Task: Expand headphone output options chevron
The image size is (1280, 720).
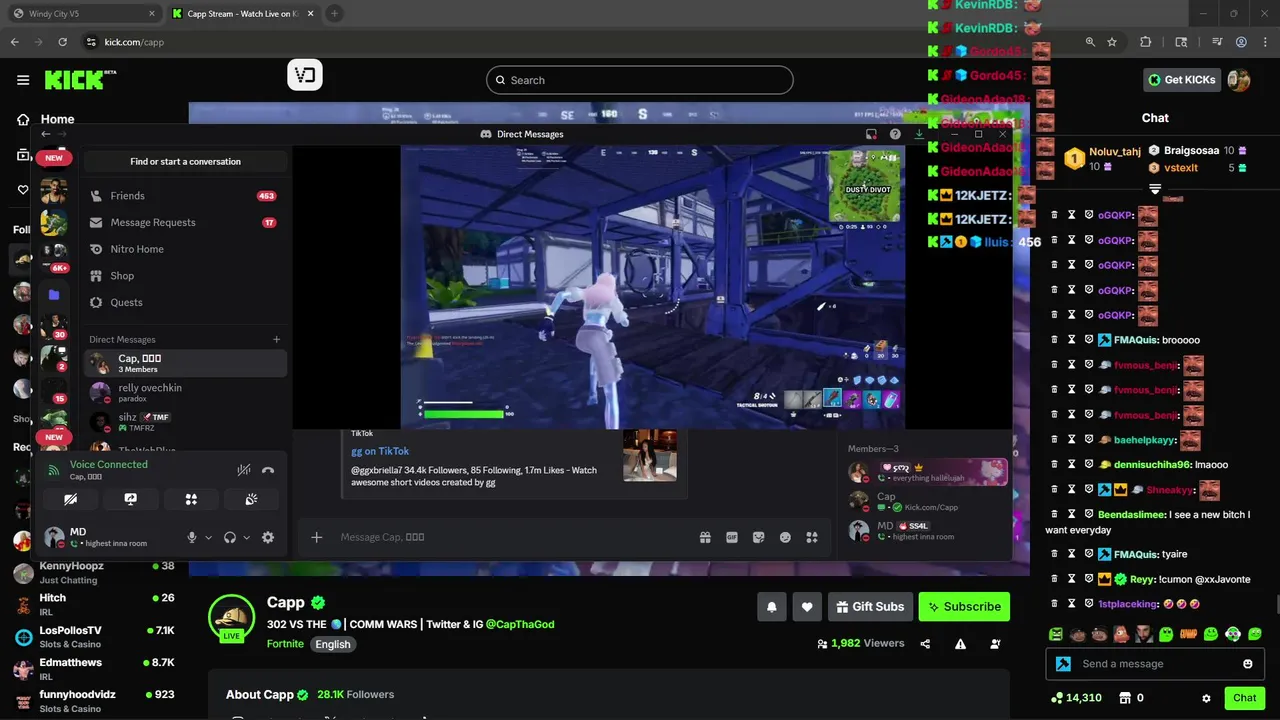Action: point(246,537)
